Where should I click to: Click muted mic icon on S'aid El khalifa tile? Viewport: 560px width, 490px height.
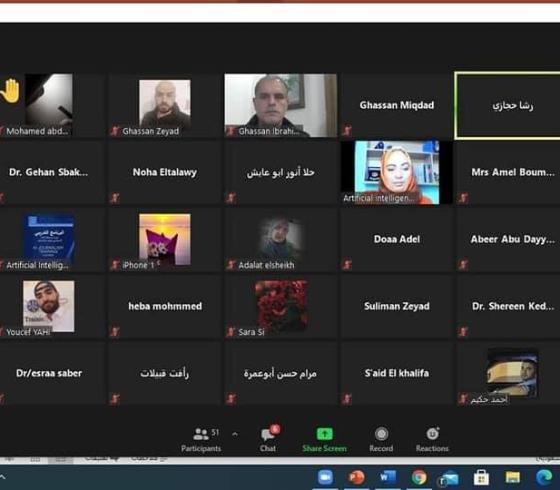pos(347,398)
